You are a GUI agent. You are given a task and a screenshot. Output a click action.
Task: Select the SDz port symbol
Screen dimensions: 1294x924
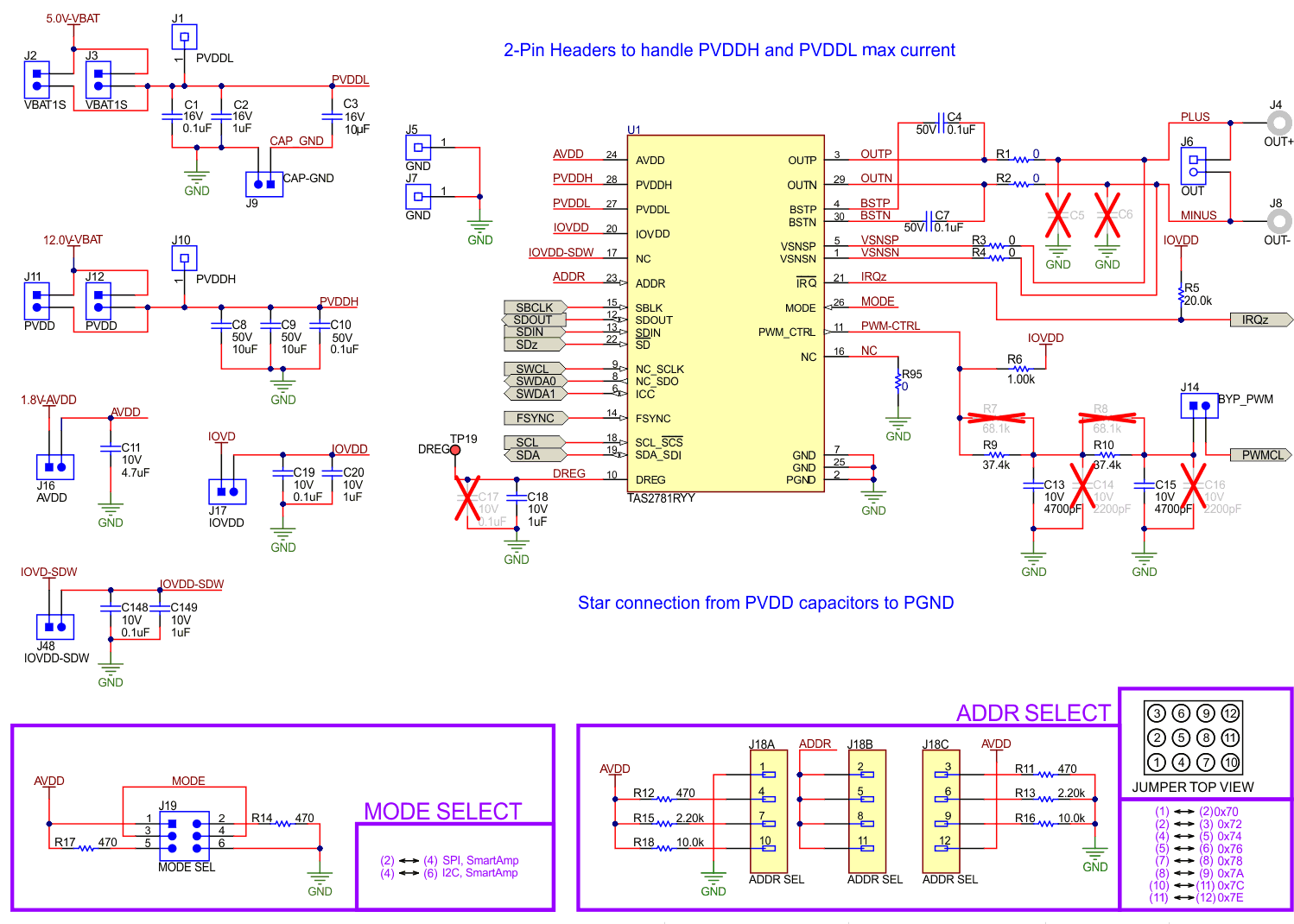coord(536,345)
